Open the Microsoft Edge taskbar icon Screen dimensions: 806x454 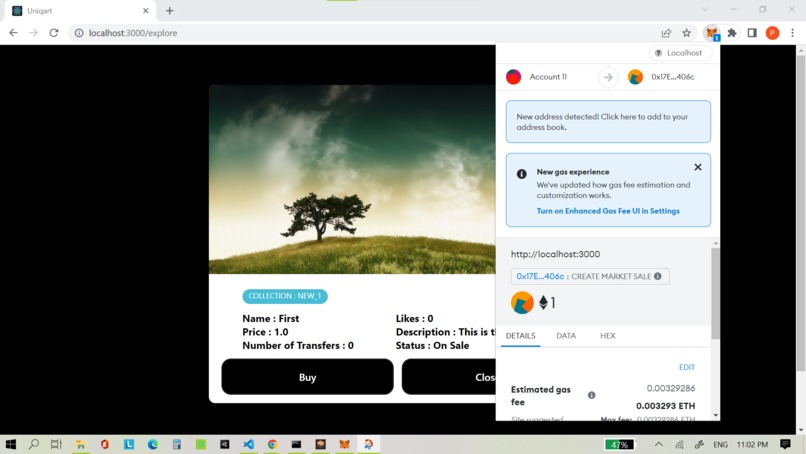(x=153, y=444)
